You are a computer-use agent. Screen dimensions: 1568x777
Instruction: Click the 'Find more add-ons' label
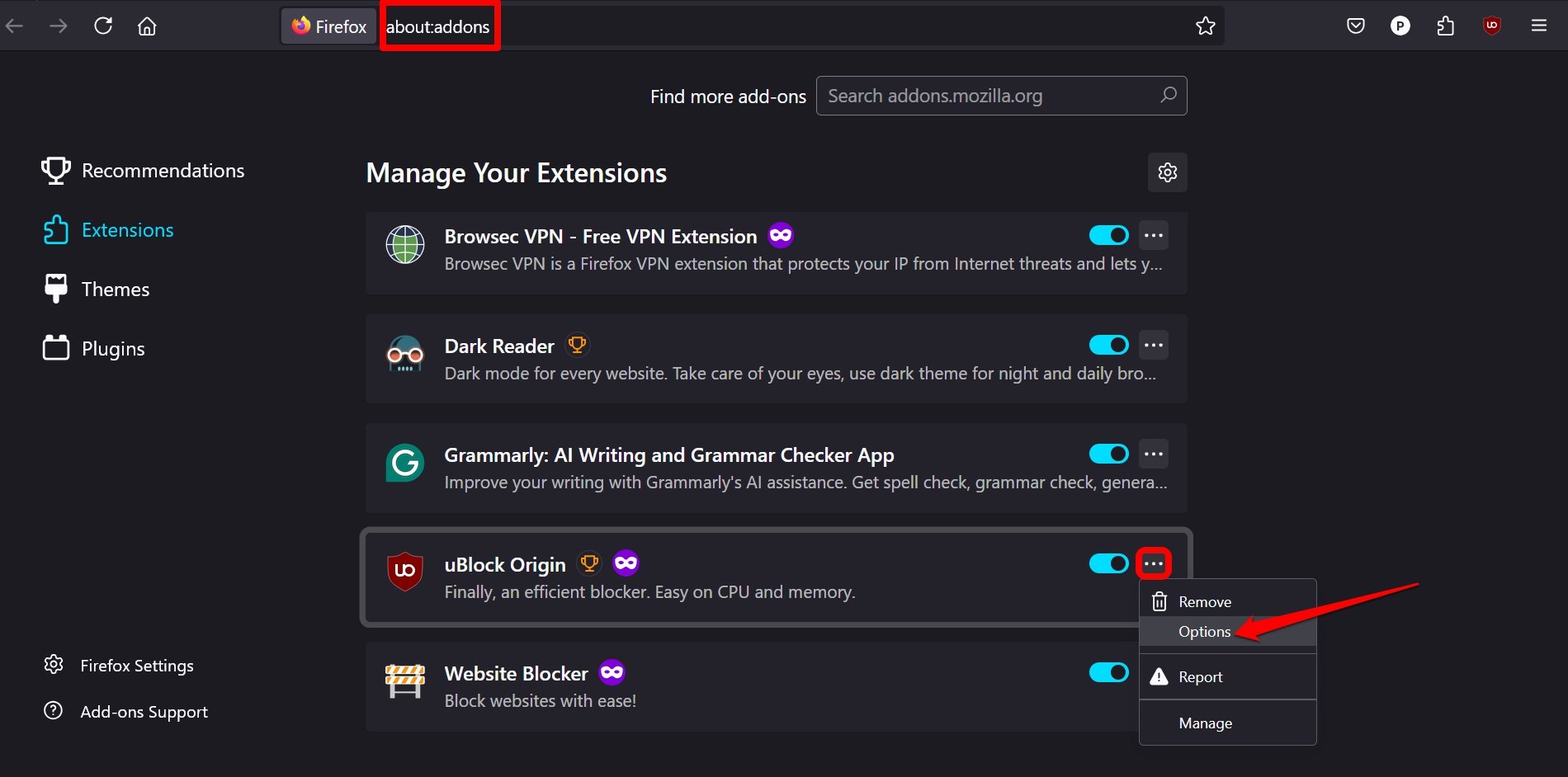tap(728, 97)
